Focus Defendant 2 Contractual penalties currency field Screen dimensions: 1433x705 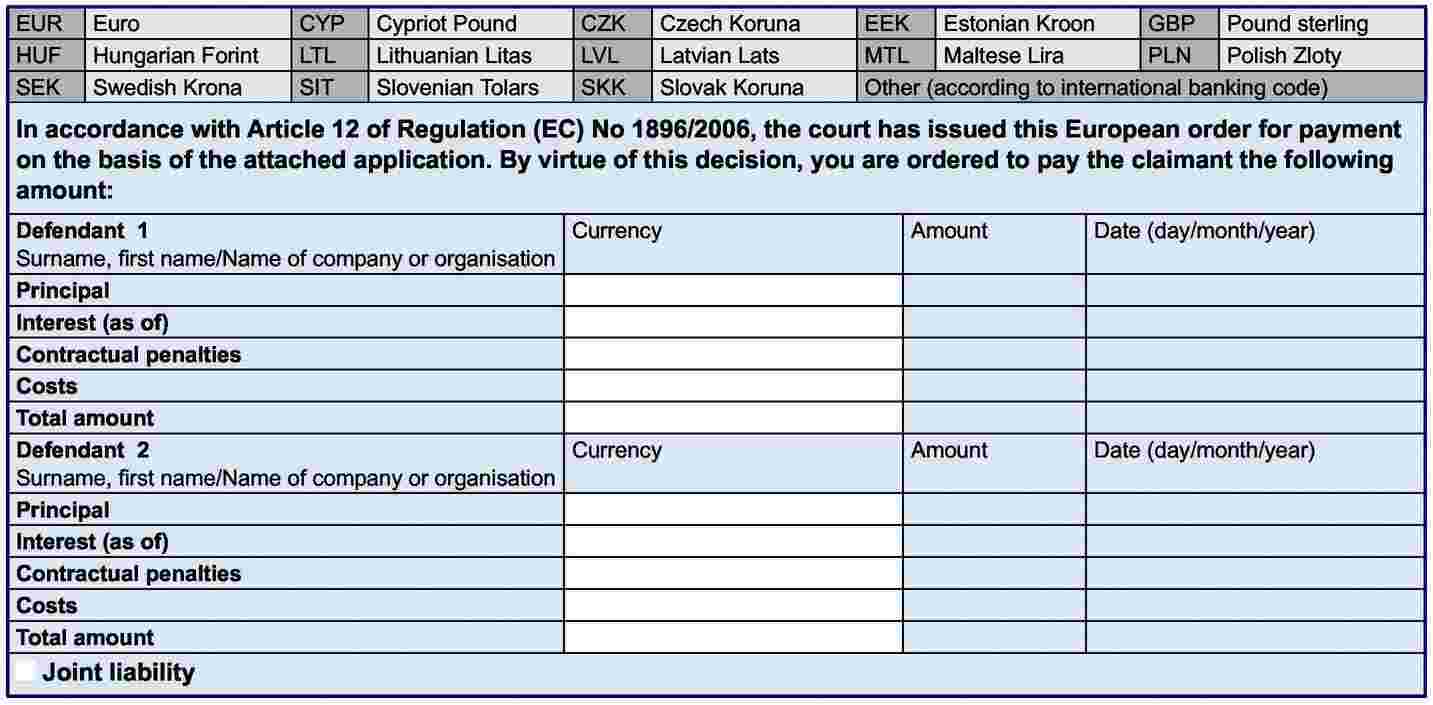pyautogui.click(x=733, y=574)
